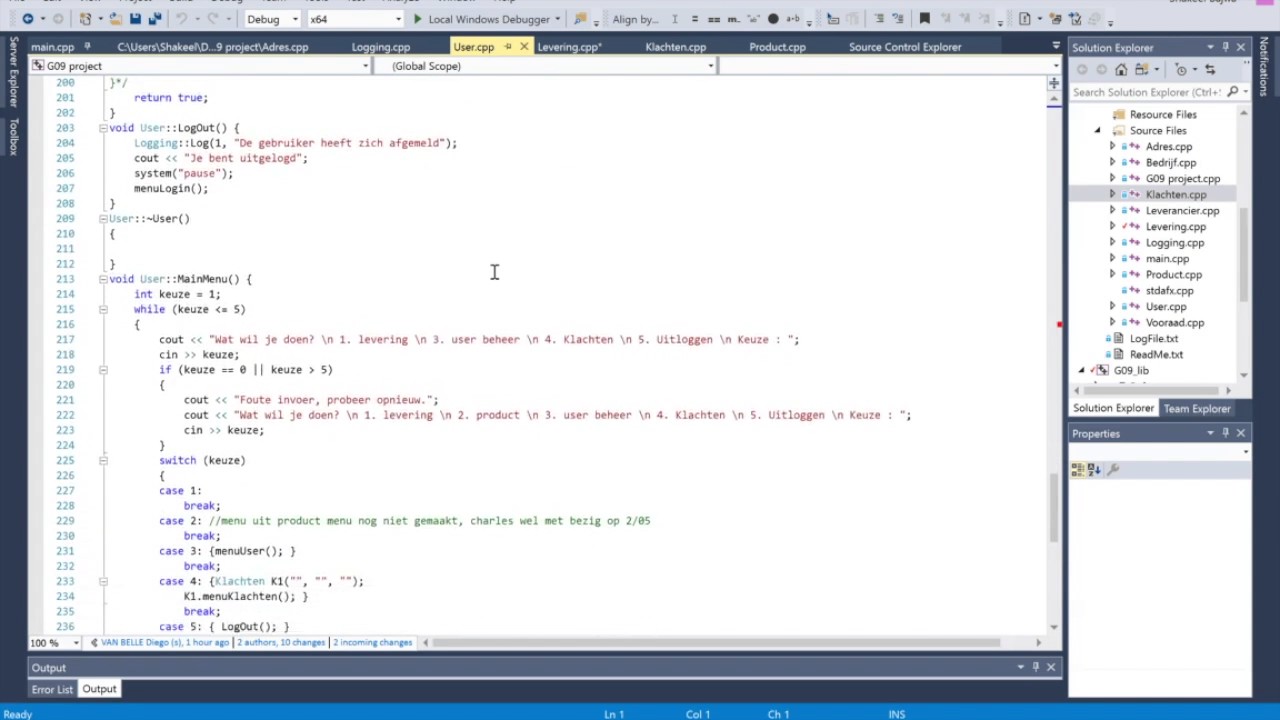Click the Home icon in Solution Explorer
1280x720 pixels.
[1121, 69]
